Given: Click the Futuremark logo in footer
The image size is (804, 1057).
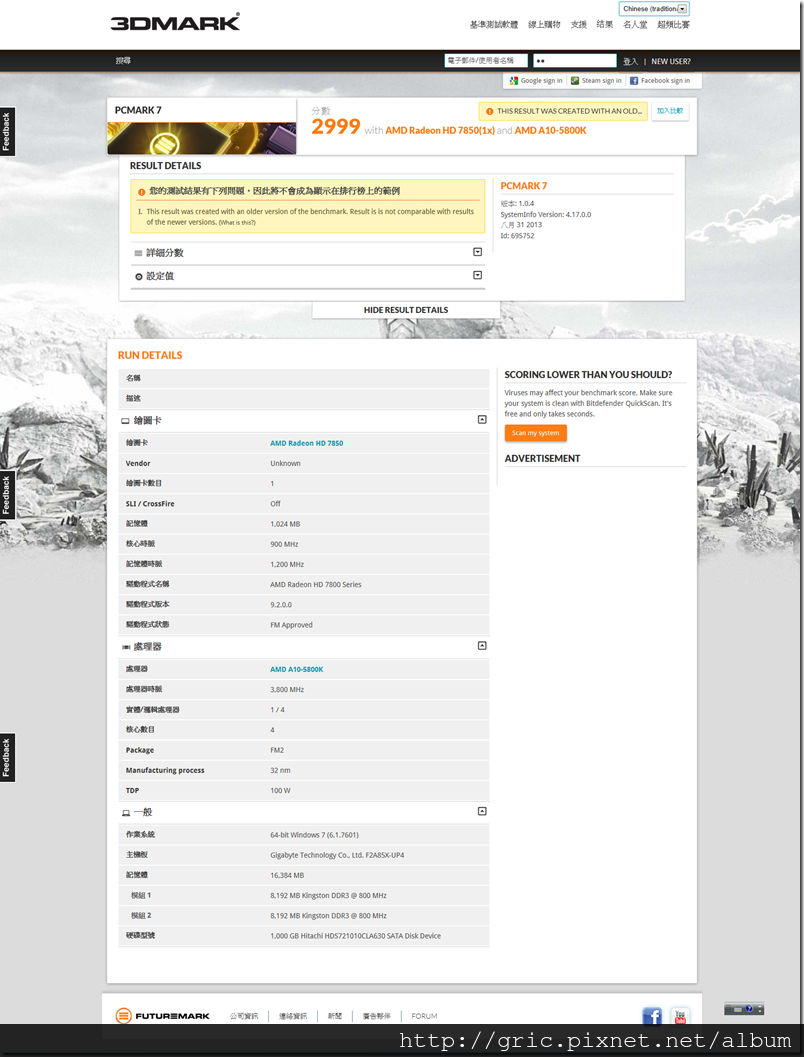Looking at the screenshot, I should pos(162,1016).
